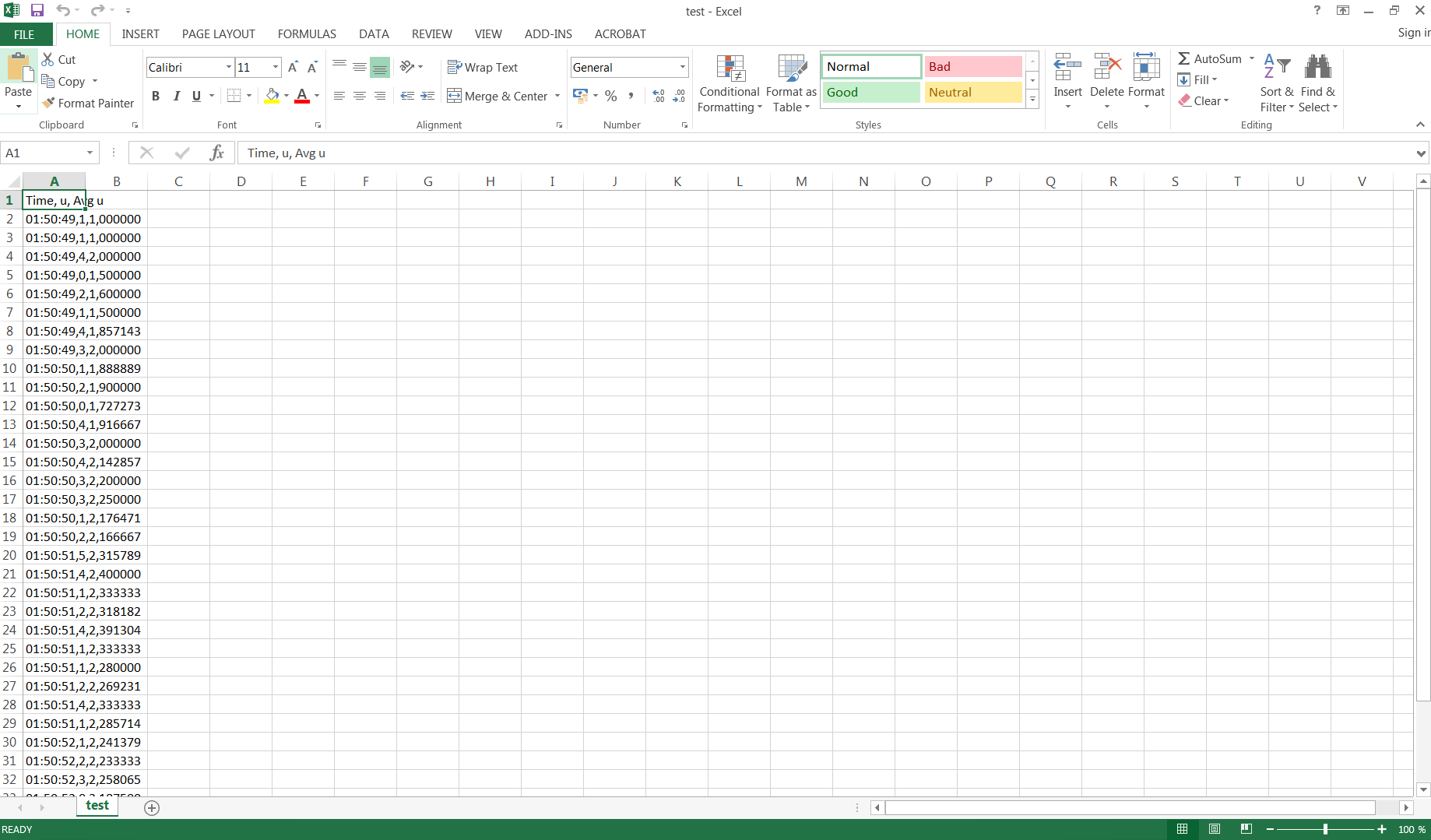
Task: Click the Increase Indent icon
Action: pyautogui.click(x=427, y=96)
